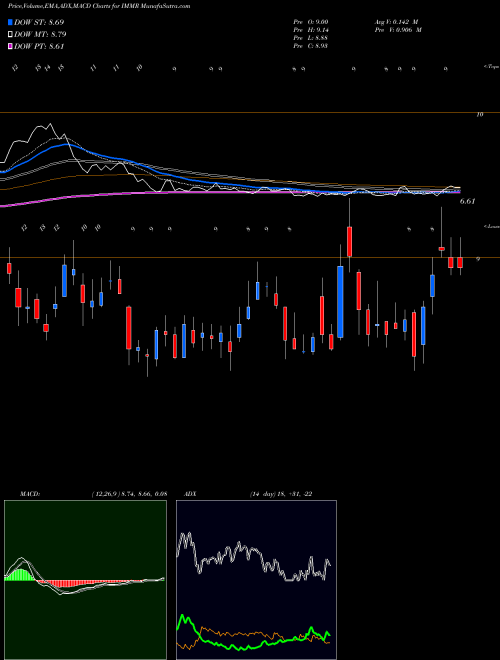
Task: Click the 'Pre L: 8.88' value
Action: click(x=311, y=38)
